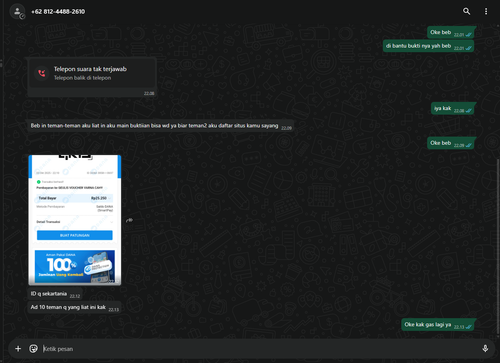Click "Telepon balik di telepon" text
The image size is (500, 363).
(83, 78)
